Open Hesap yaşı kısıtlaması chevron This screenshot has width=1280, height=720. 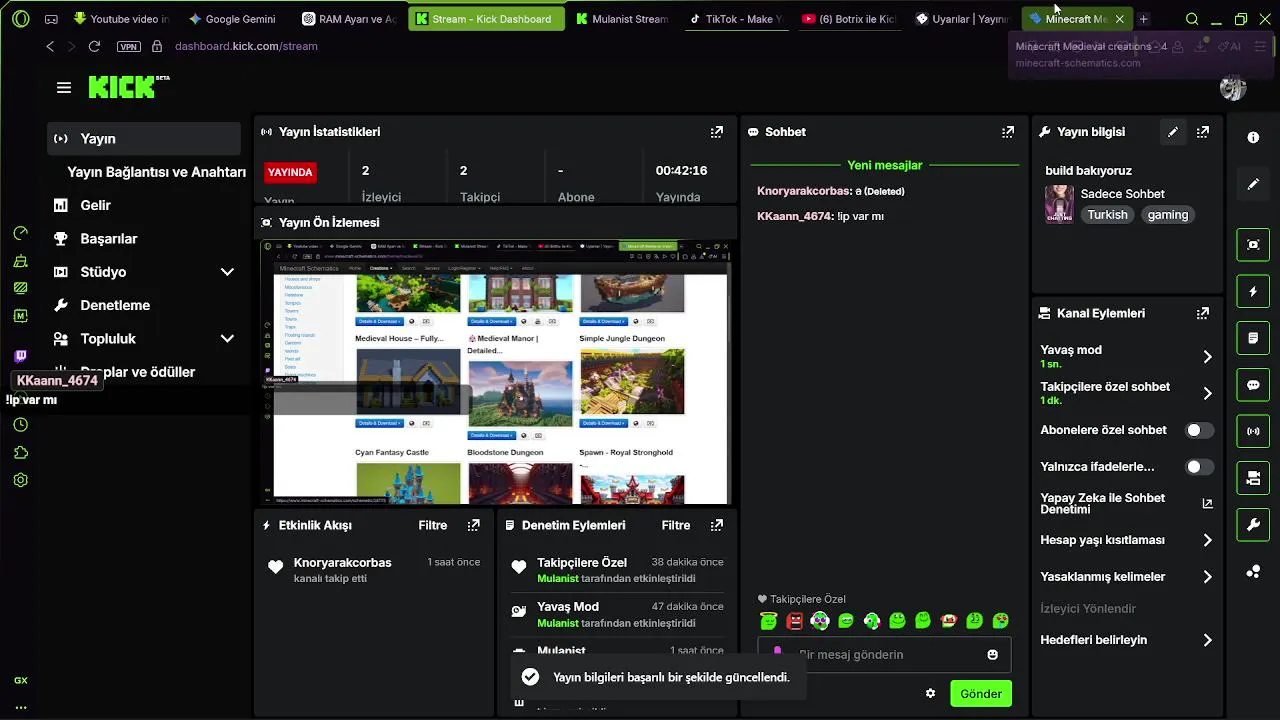pyautogui.click(x=1207, y=540)
